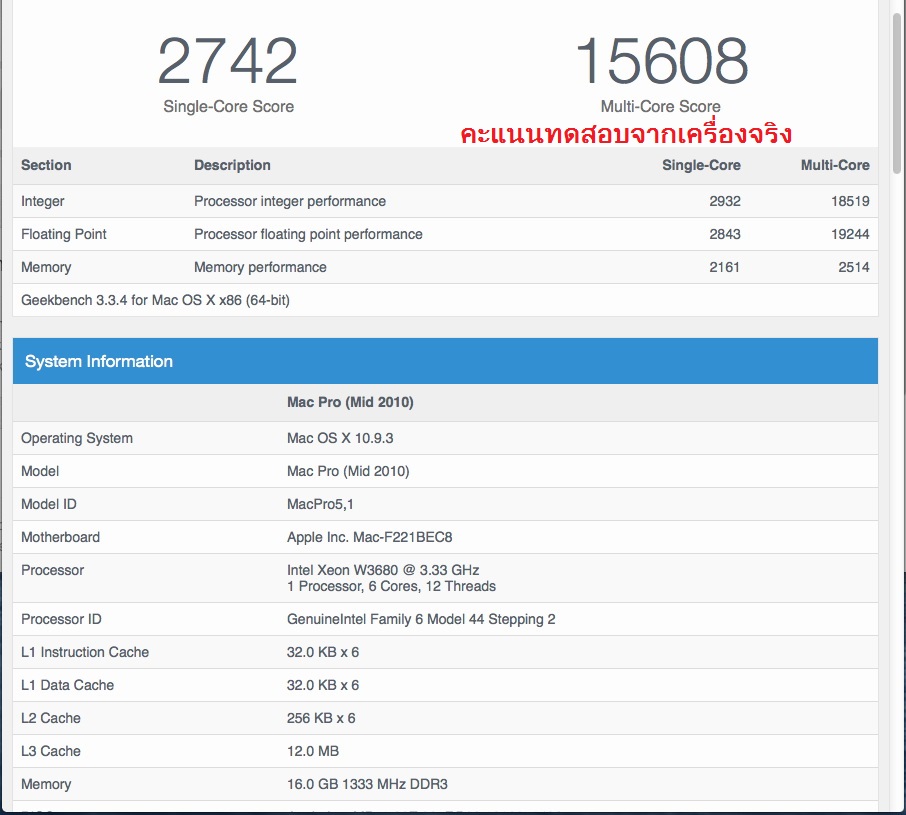Click the Integer row label
The width and height of the screenshot is (906, 815).
[43, 201]
